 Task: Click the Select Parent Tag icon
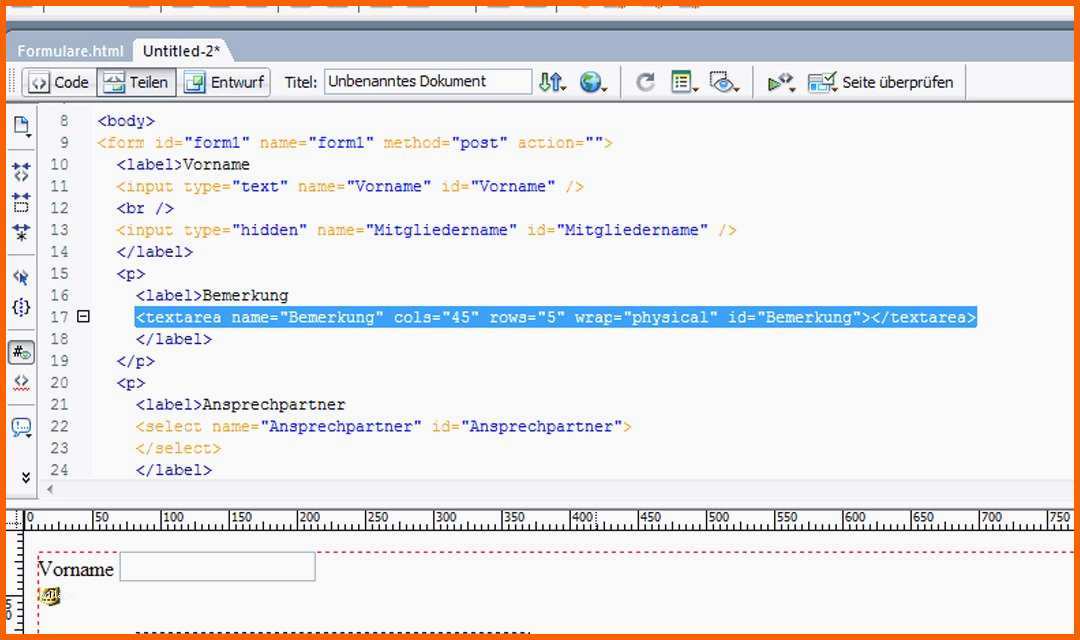coord(21,276)
